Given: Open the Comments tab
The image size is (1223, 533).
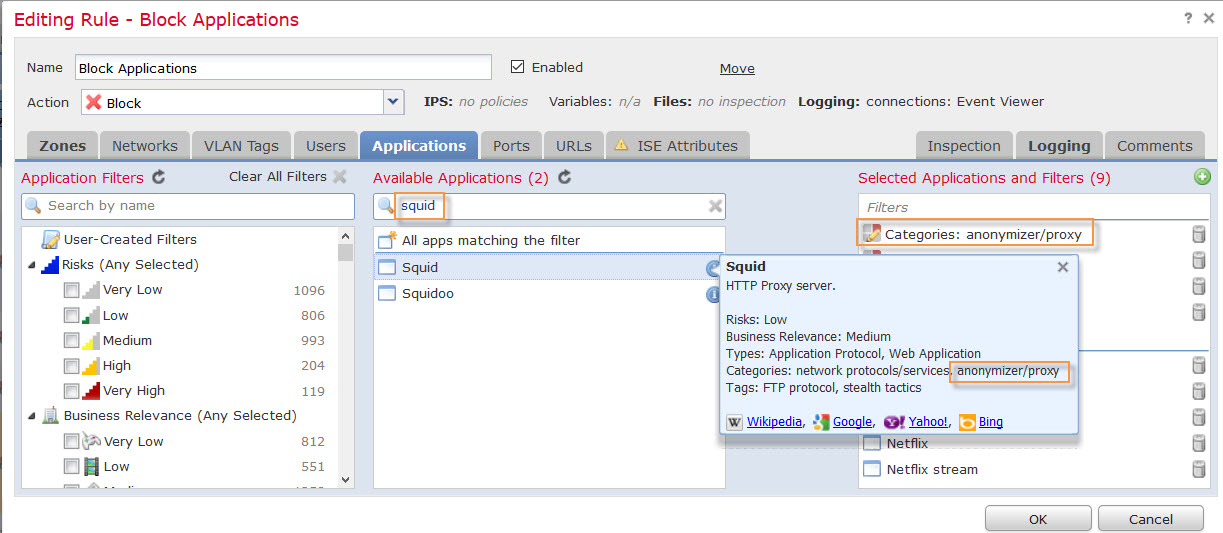Looking at the screenshot, I should click(x=1154, y=146).
